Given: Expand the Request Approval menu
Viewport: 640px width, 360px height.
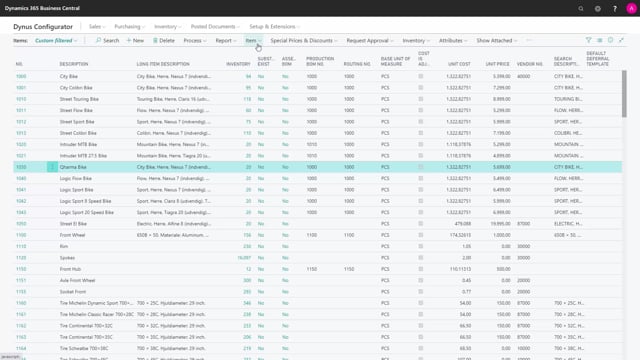Looking at the screenshot, I should tap(370, 40).
